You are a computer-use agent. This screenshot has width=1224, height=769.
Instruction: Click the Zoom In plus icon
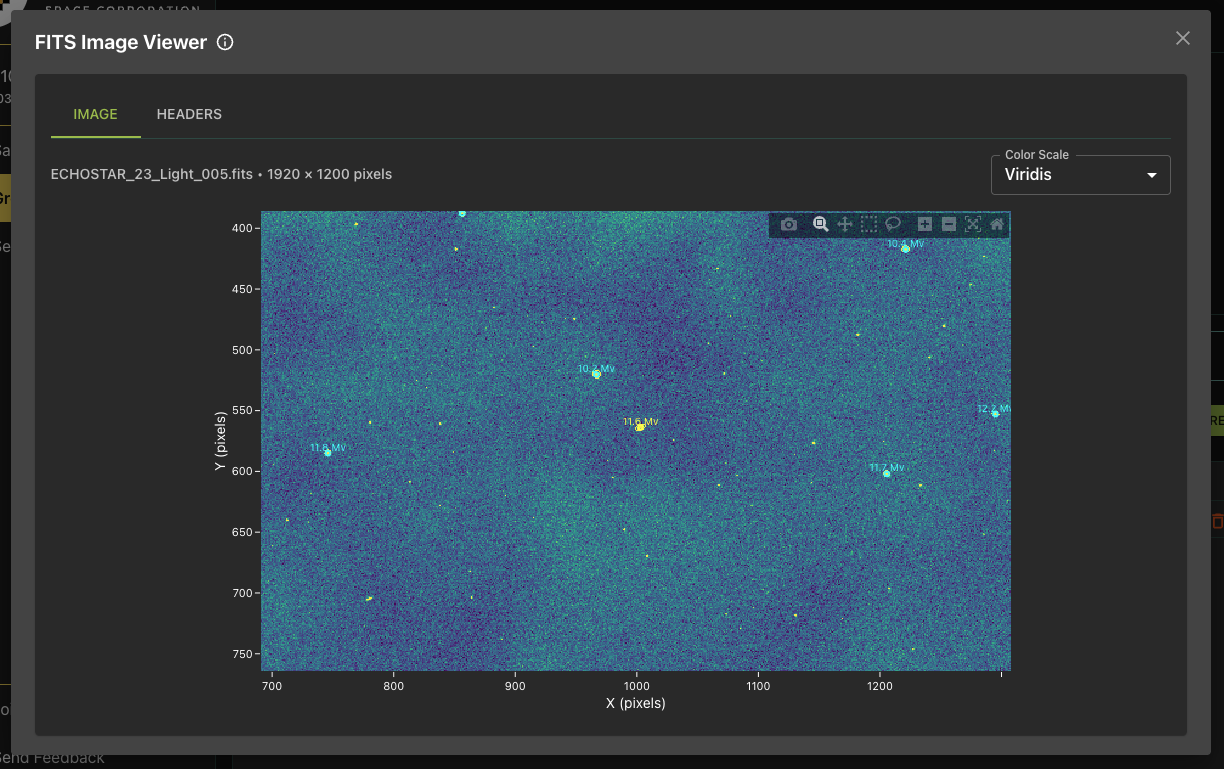[x=925, y=224]
